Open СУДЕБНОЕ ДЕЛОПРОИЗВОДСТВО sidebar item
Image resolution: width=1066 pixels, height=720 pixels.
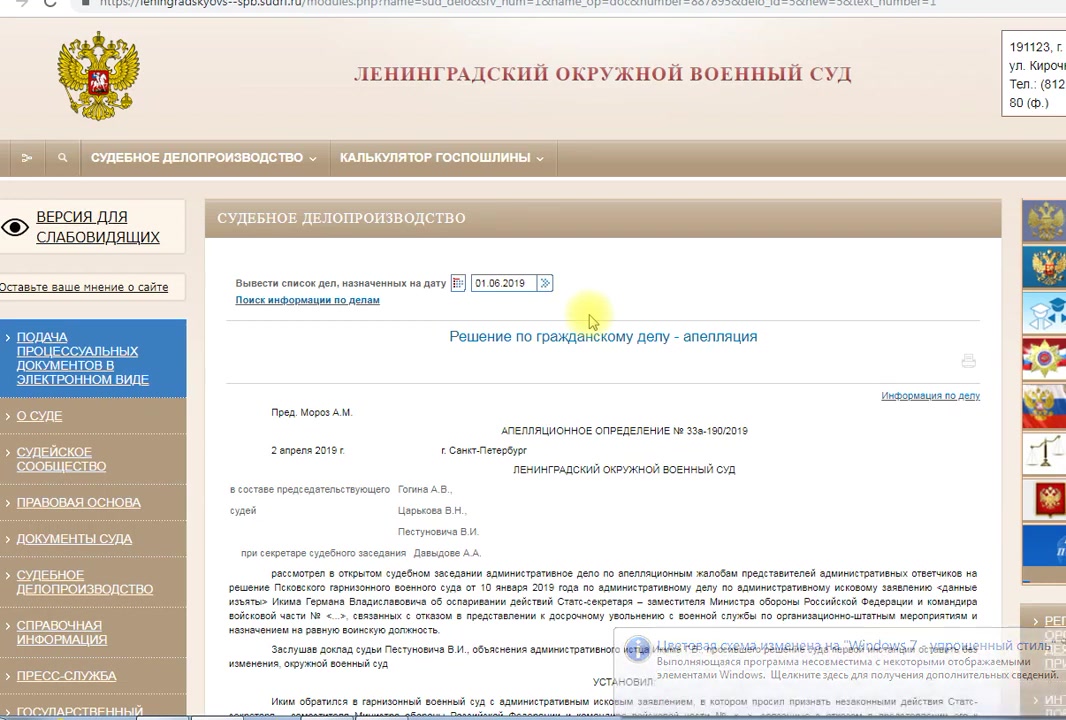(x=84, y=582)
